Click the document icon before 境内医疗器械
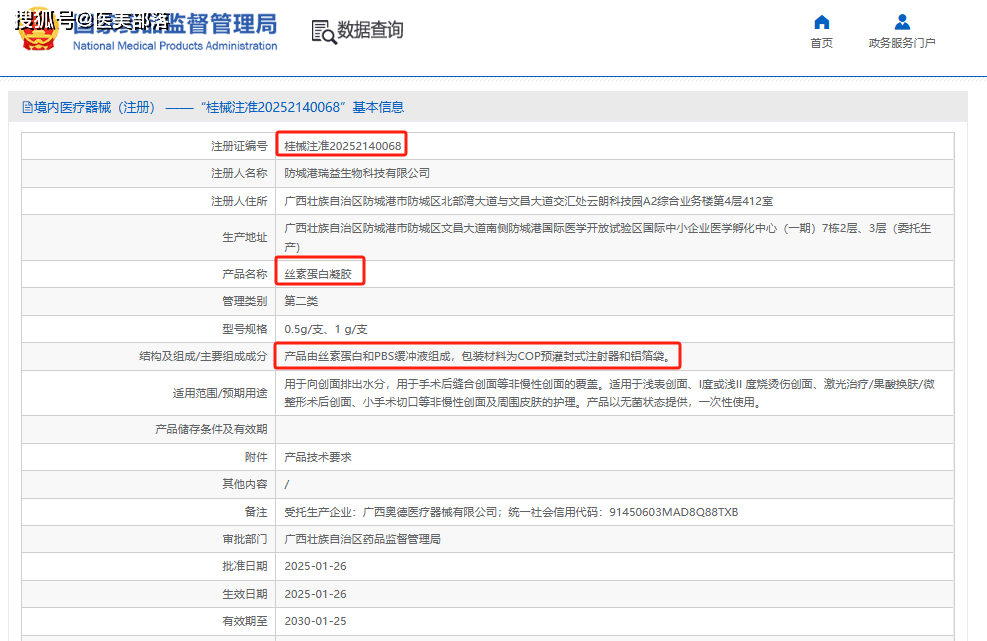The image size is (987, 641). (x=27, y=107)
